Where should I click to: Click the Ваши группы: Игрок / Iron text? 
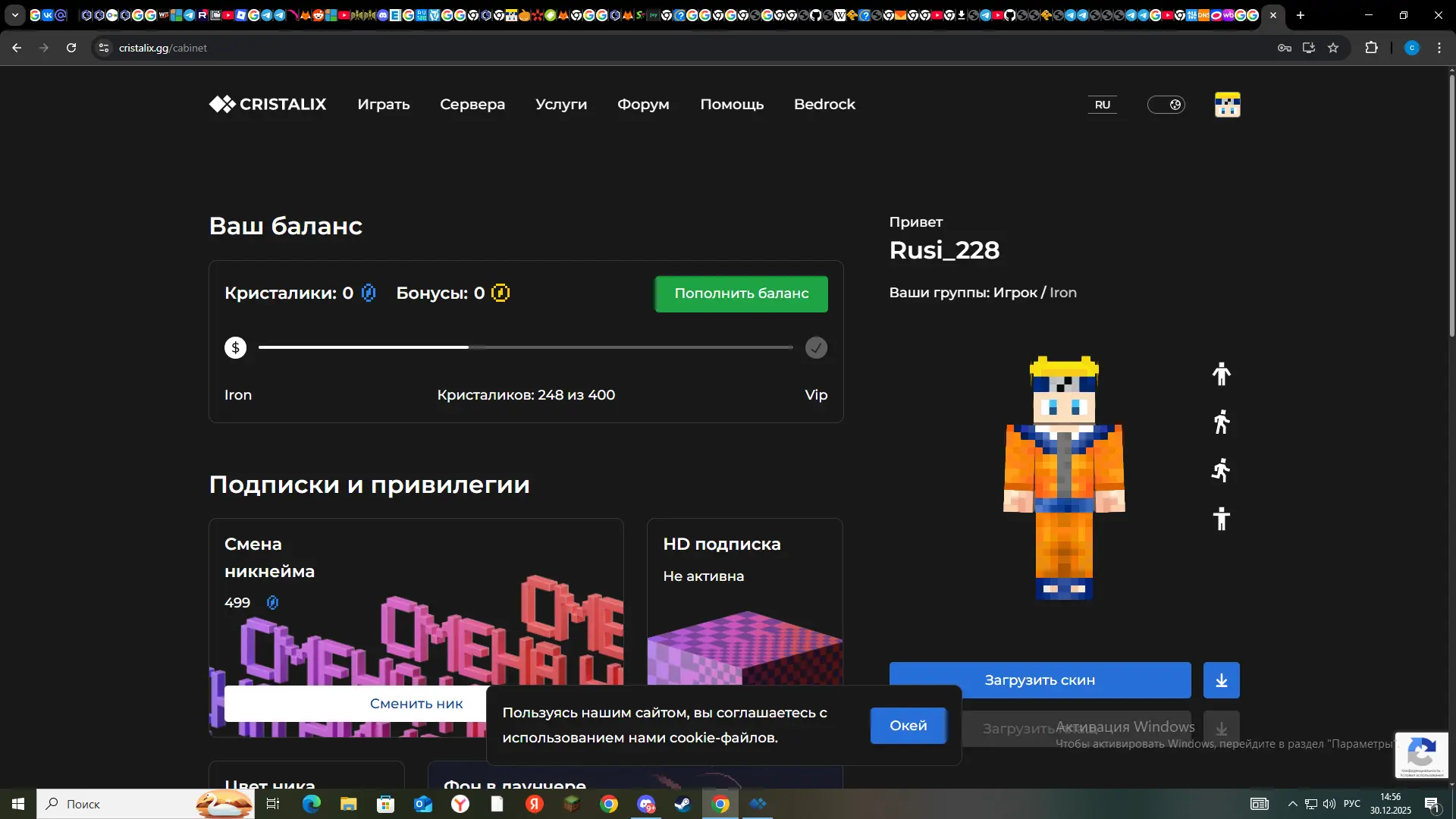coord(983,293)
